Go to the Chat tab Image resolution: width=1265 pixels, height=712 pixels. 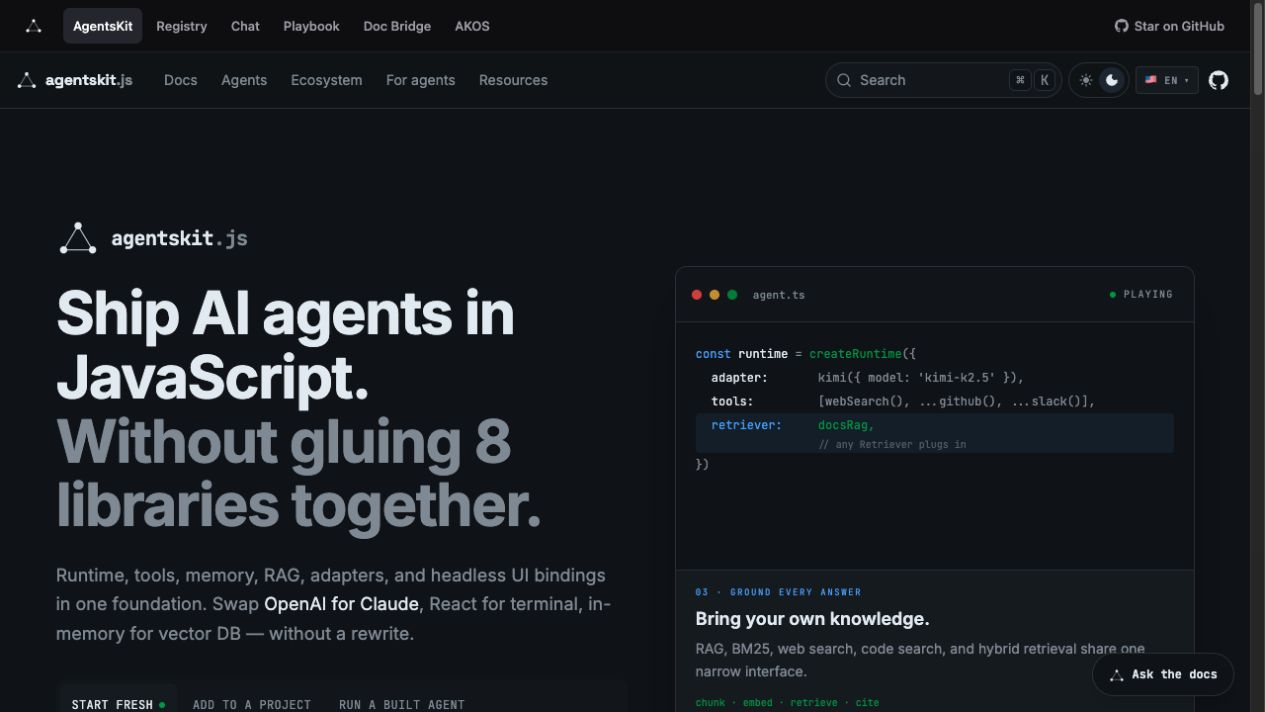tap(245, 26)
